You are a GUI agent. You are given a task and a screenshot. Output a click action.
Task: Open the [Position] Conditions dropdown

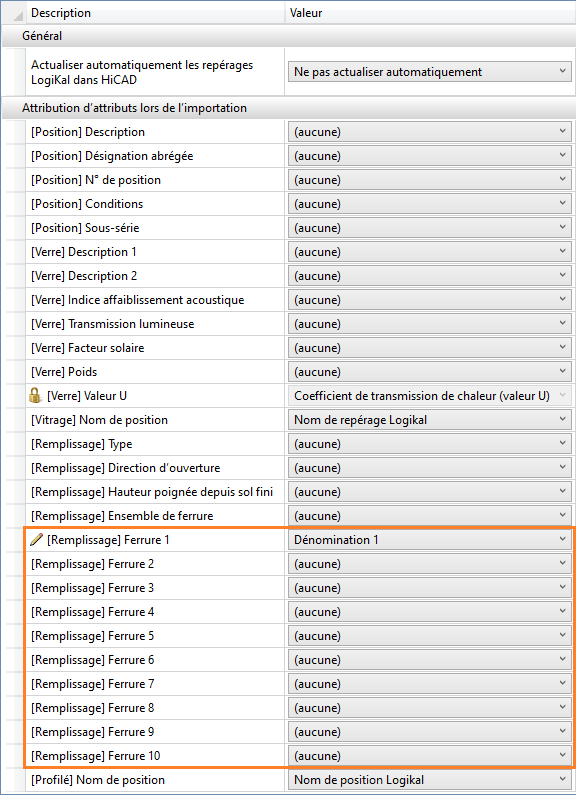tap(429, 204)
